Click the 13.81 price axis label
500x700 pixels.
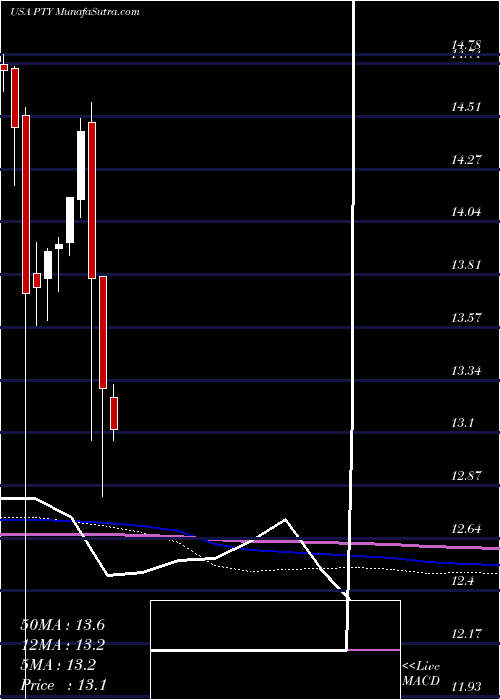tap(466, 265)
